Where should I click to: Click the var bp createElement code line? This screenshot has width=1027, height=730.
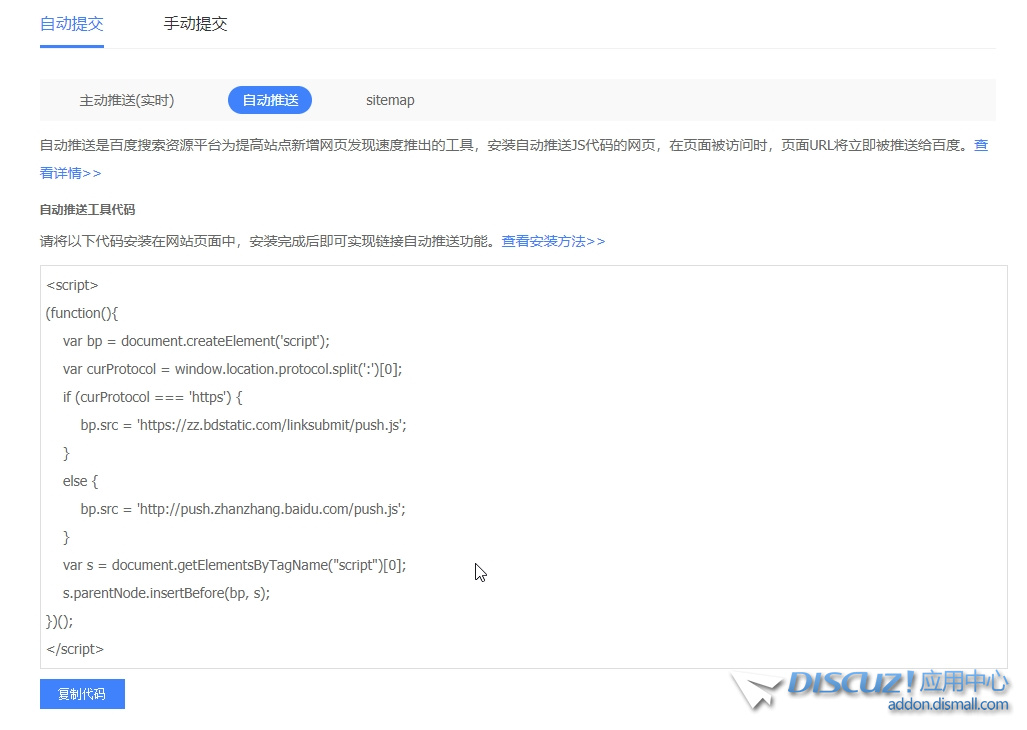pyautogui.click(x=196, y=341)
